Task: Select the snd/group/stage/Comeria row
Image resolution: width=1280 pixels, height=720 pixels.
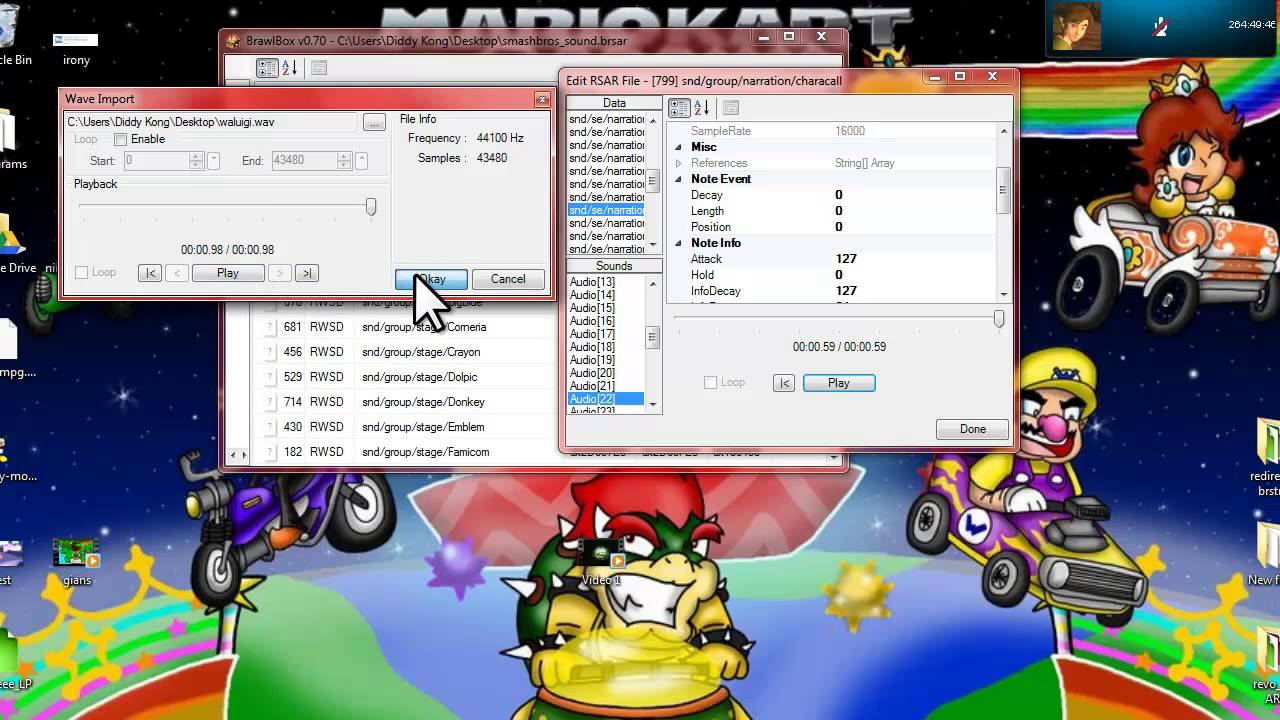Action: coord(424,327)
